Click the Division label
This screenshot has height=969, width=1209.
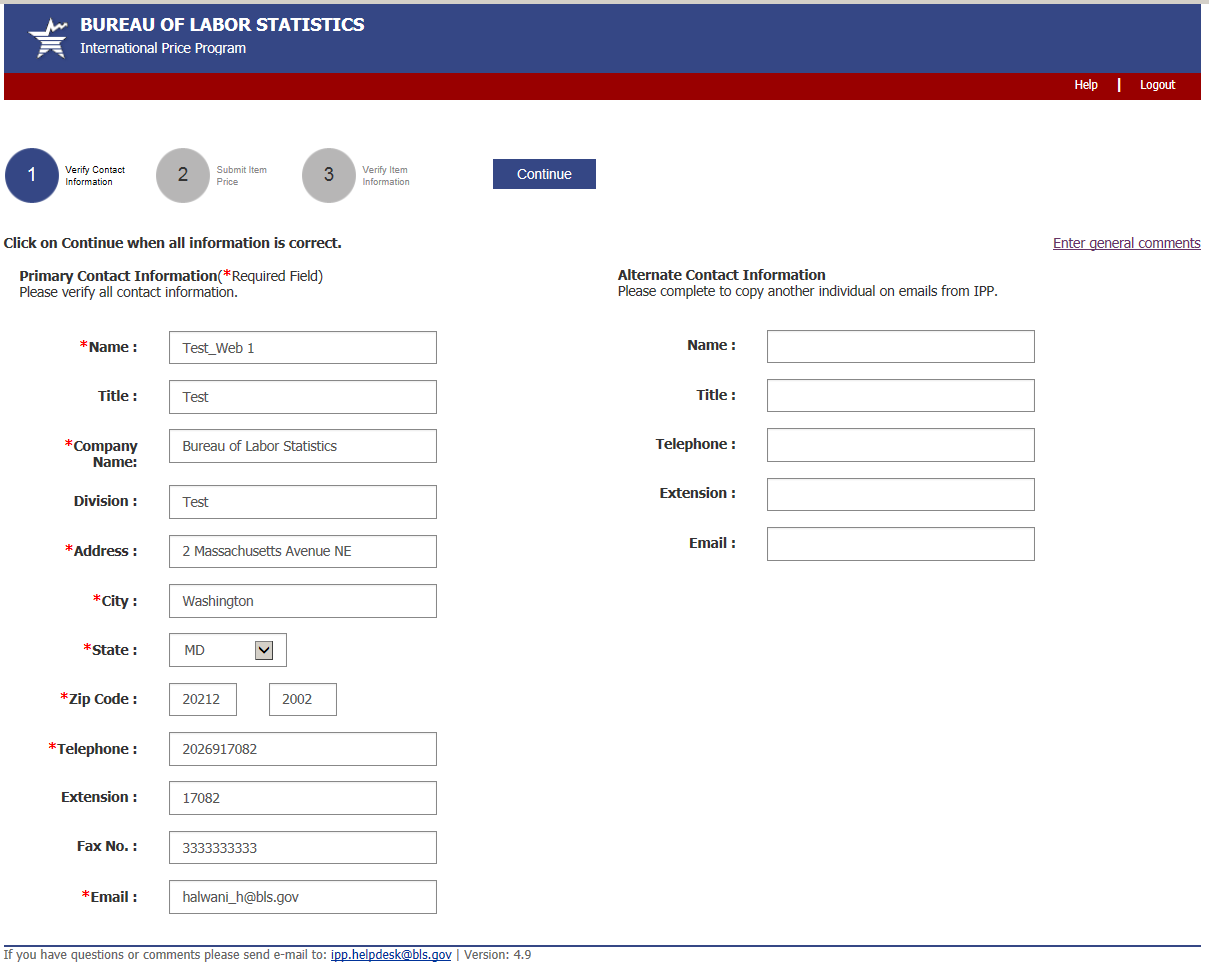105,501
